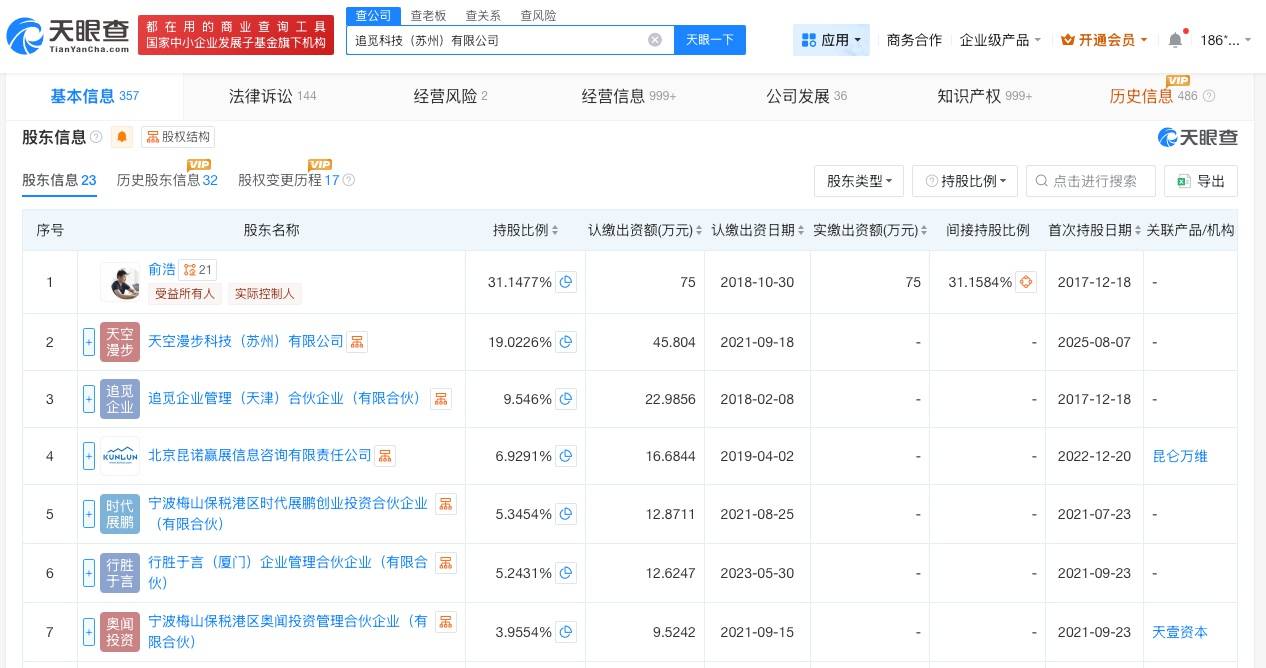Switch to 法律诉讼 tab
Screen dimensions: 1266x668
click(x=272, y=96)
